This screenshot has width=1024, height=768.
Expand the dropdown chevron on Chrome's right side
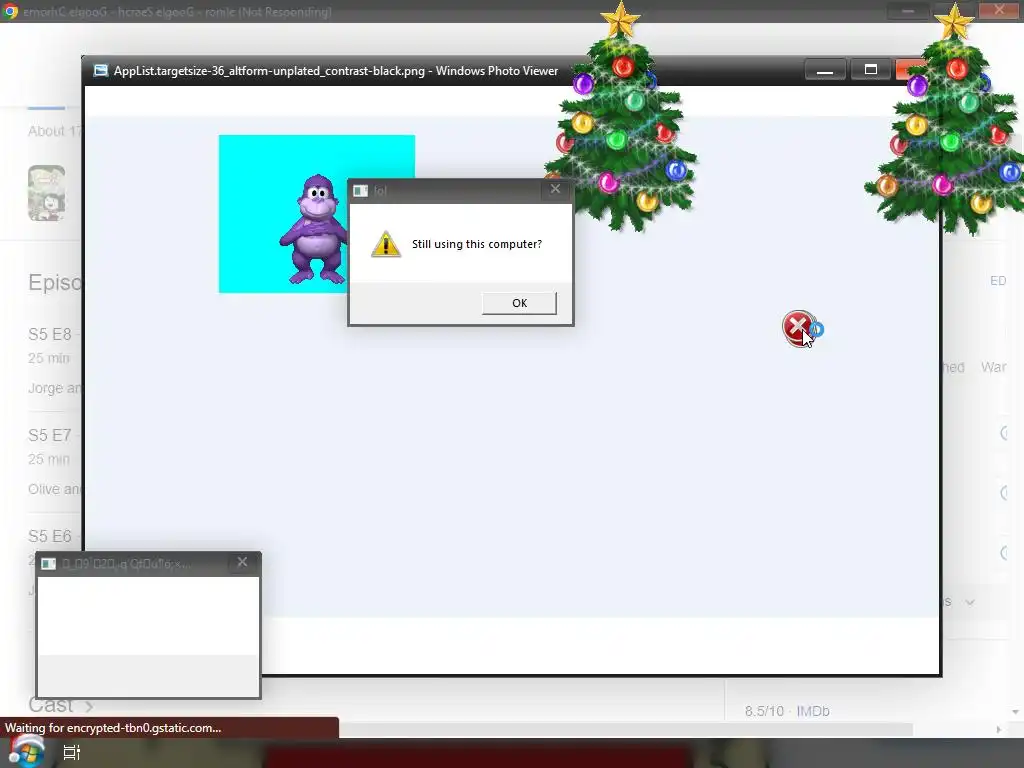point(970,602)
